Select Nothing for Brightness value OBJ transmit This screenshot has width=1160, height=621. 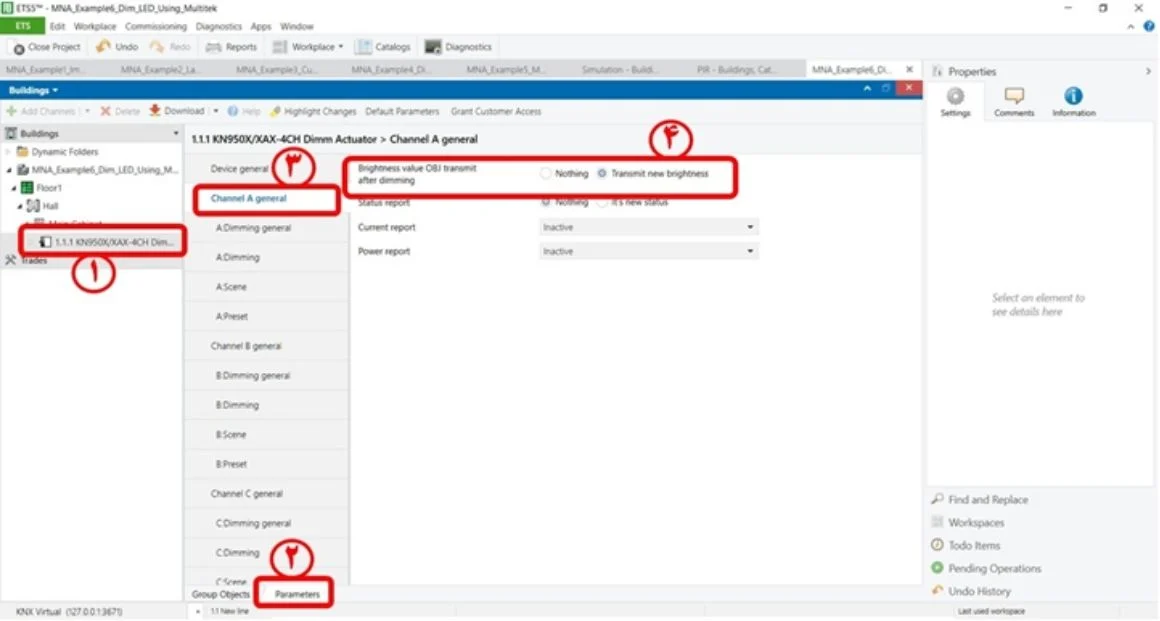coord(545,173)
